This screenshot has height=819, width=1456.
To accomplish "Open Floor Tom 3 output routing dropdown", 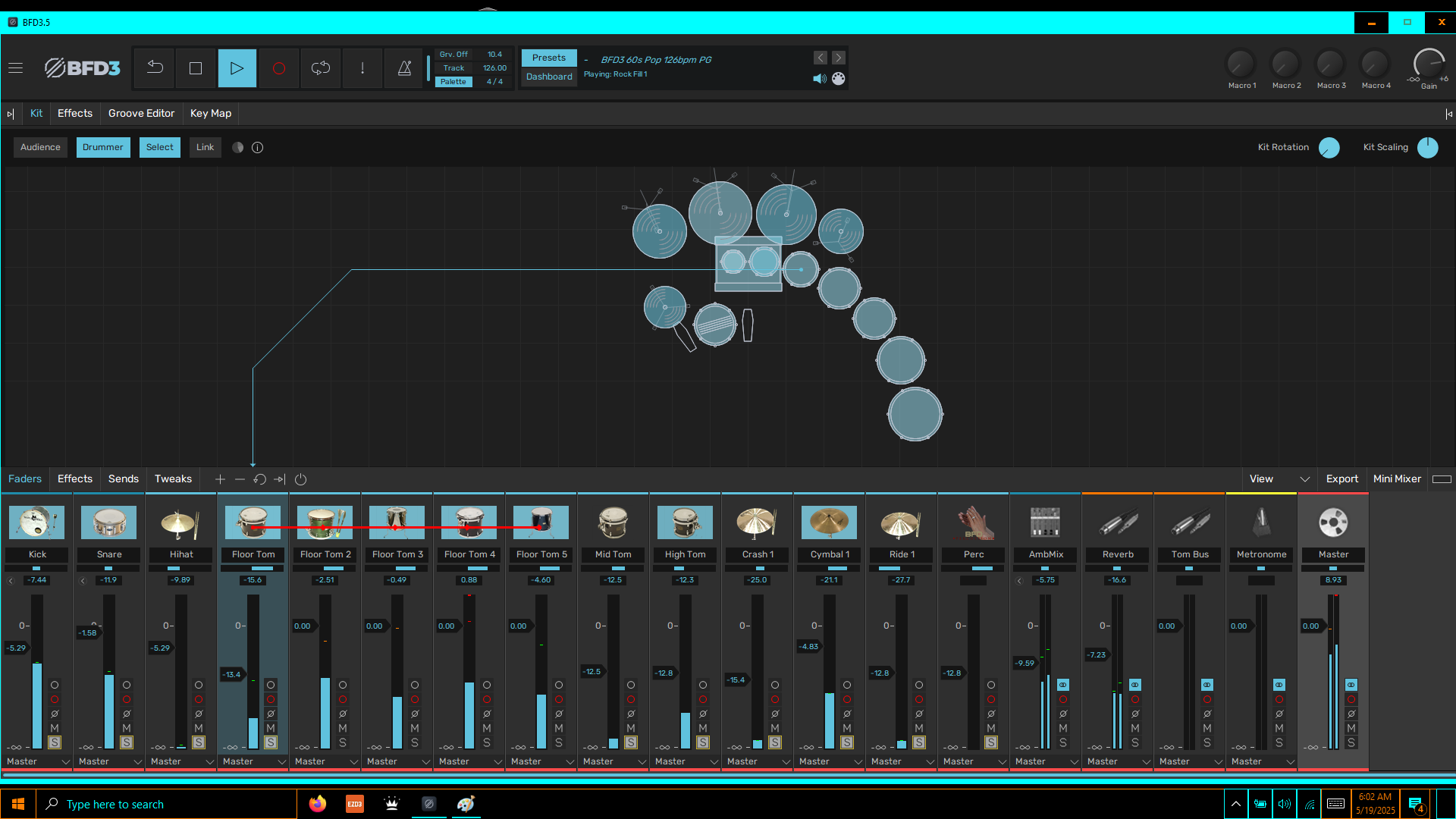I will click(397, 761).
